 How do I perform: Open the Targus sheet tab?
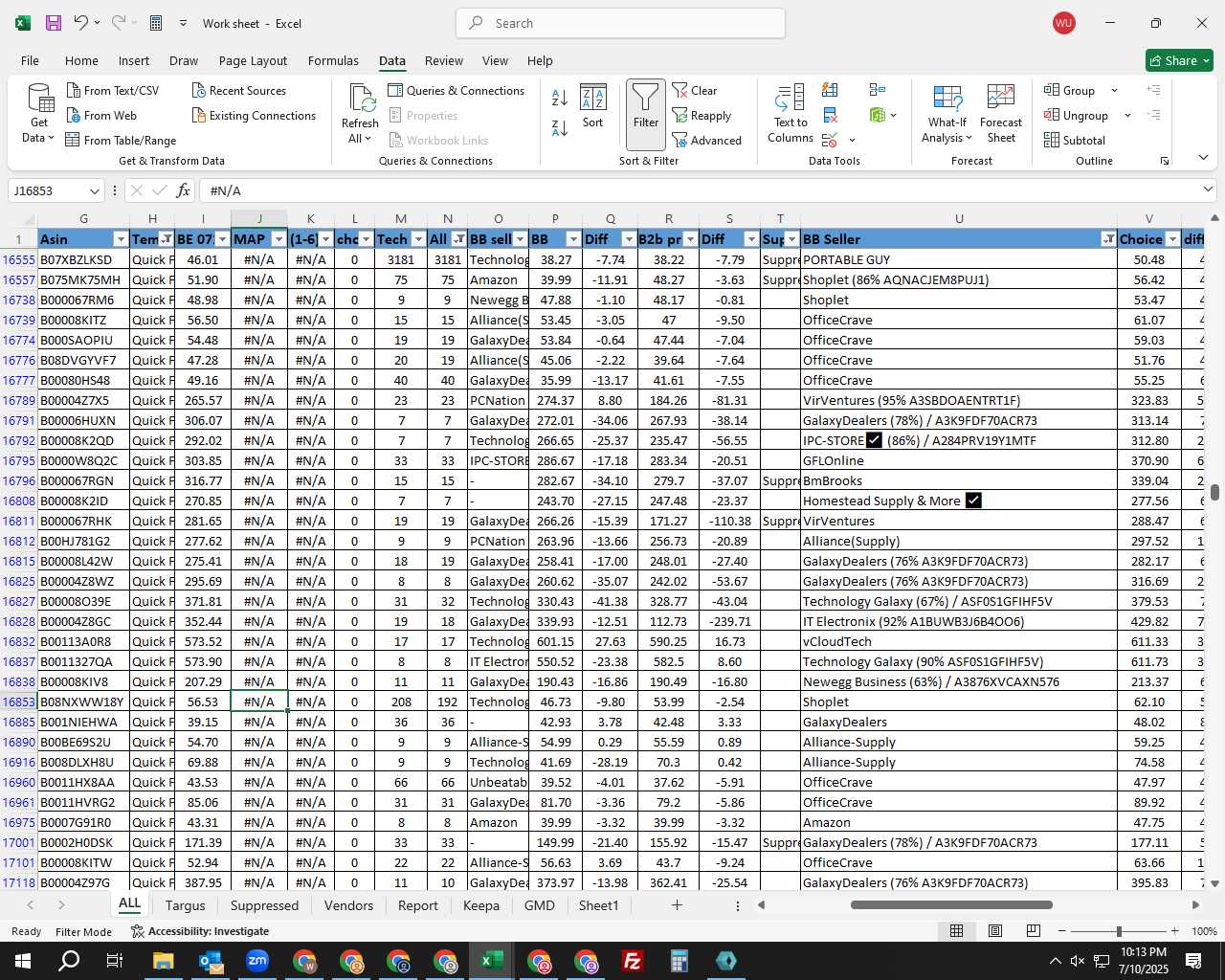[x=185, y=905]
